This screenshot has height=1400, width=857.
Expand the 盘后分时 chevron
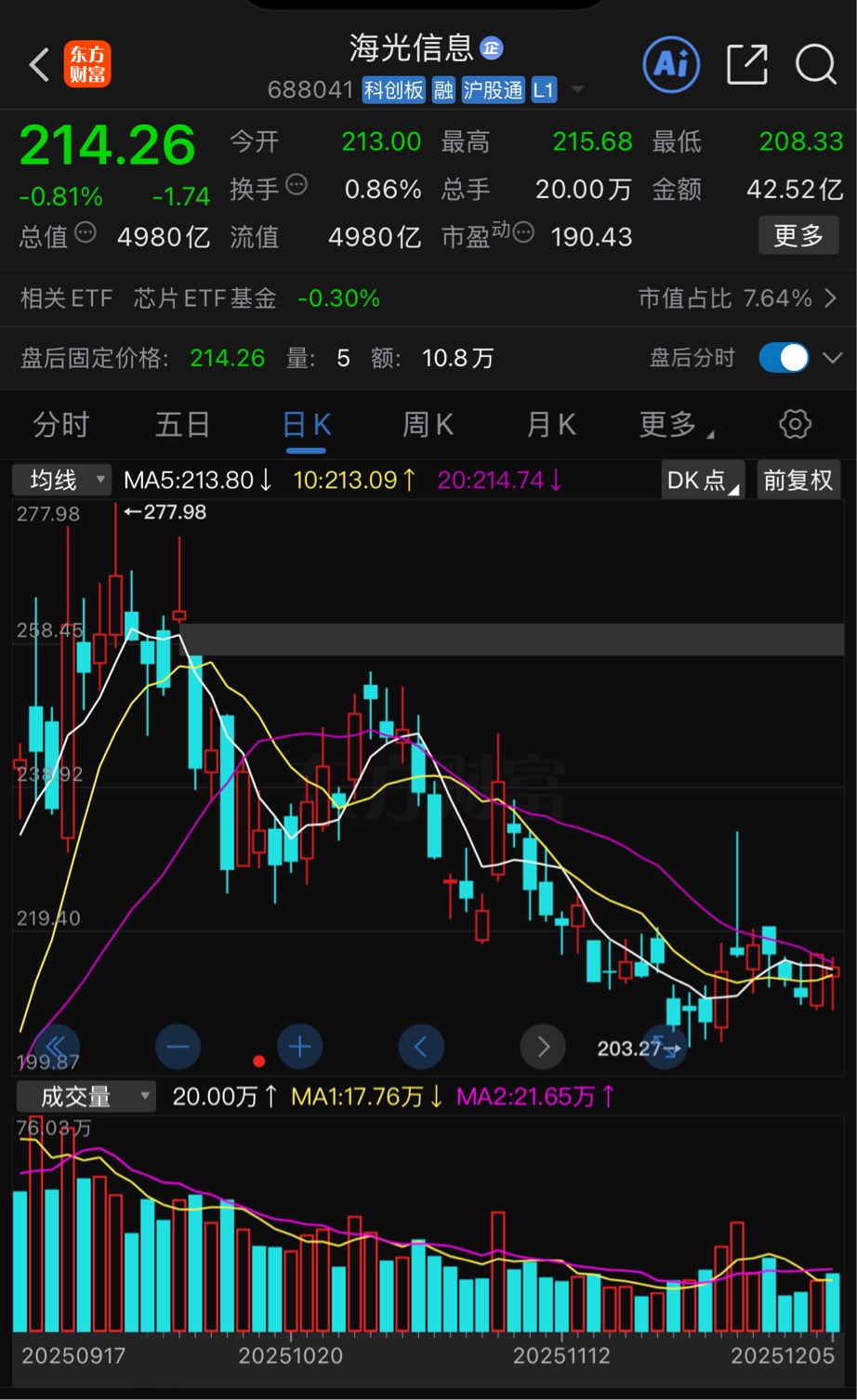(832, 358)
